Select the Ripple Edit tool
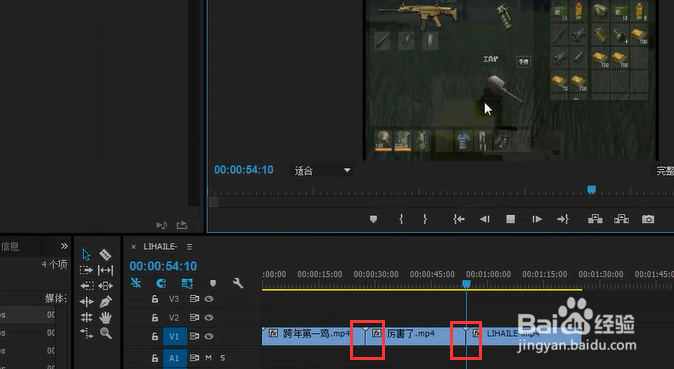 pyautogui.click(x=86, y=302)
